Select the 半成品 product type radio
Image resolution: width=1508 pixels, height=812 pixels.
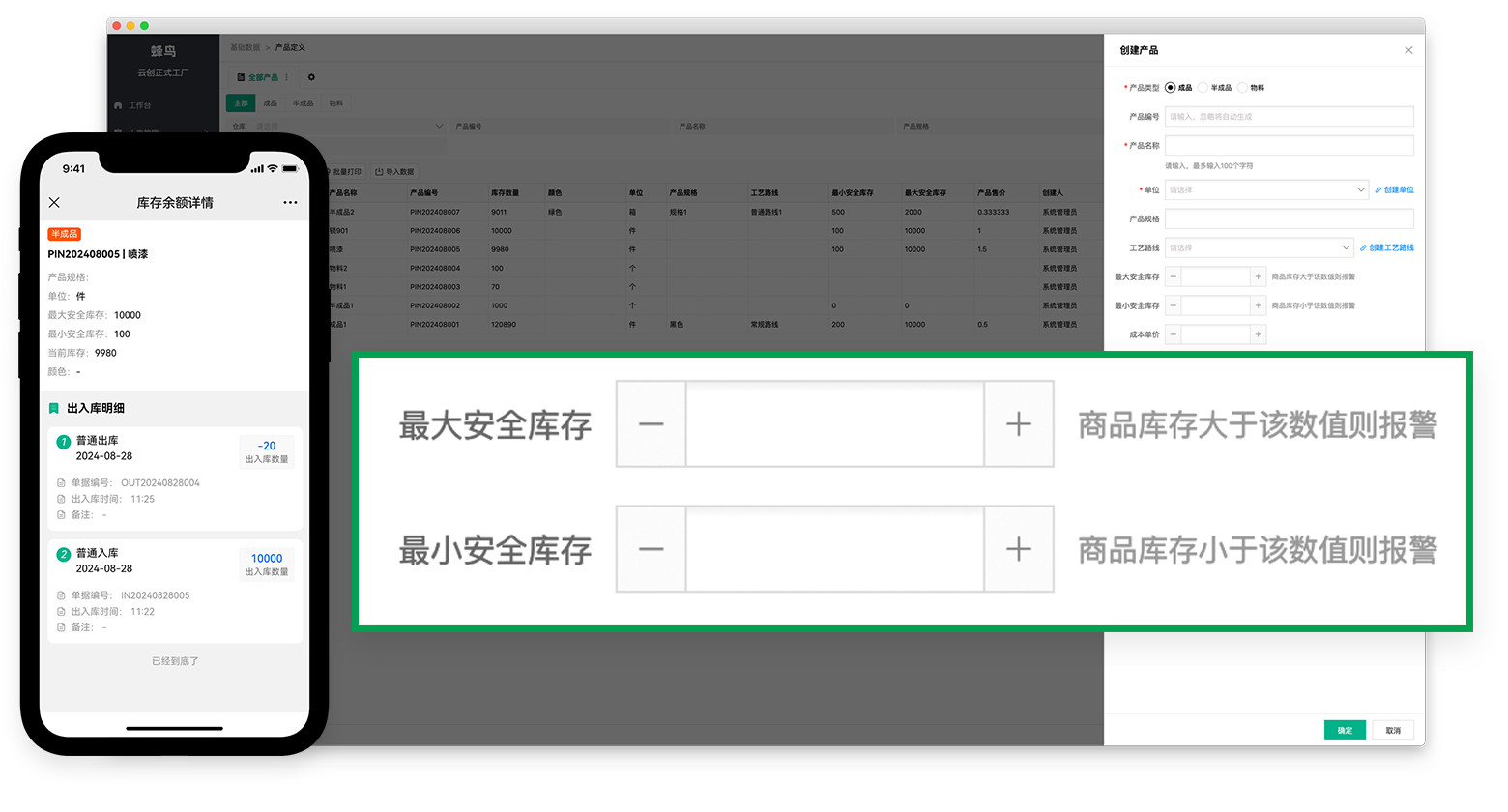coord(1203,88)
